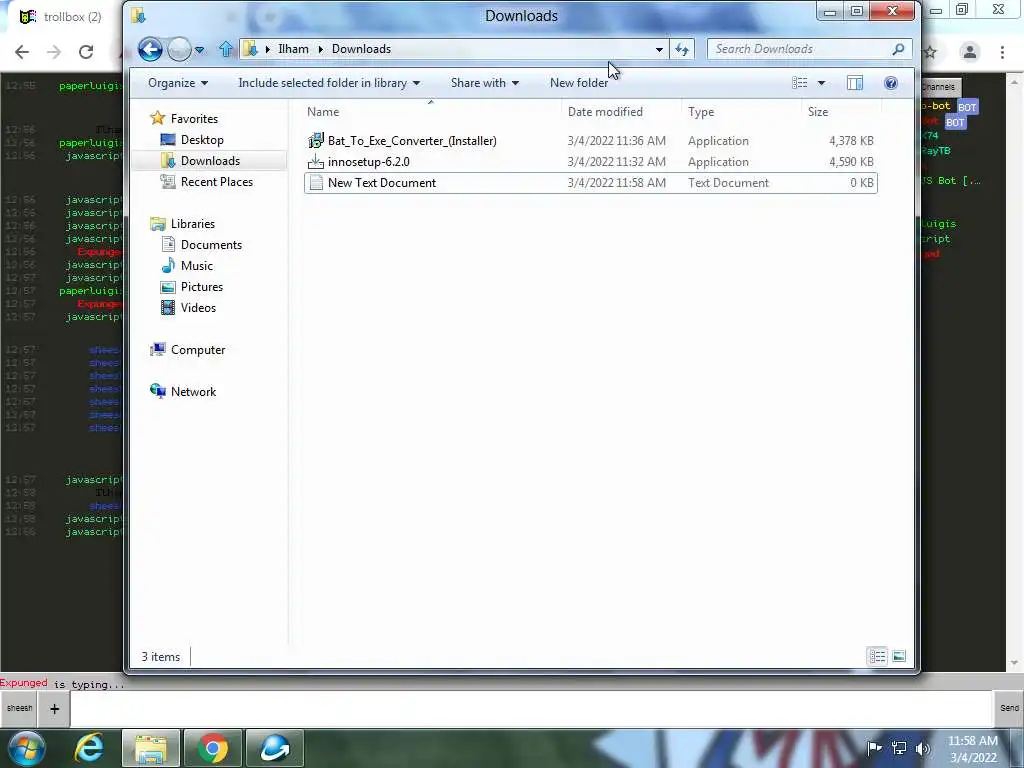Refresh the Downloads folder view
Screen dimensions: 1024x768
point(682,50)
